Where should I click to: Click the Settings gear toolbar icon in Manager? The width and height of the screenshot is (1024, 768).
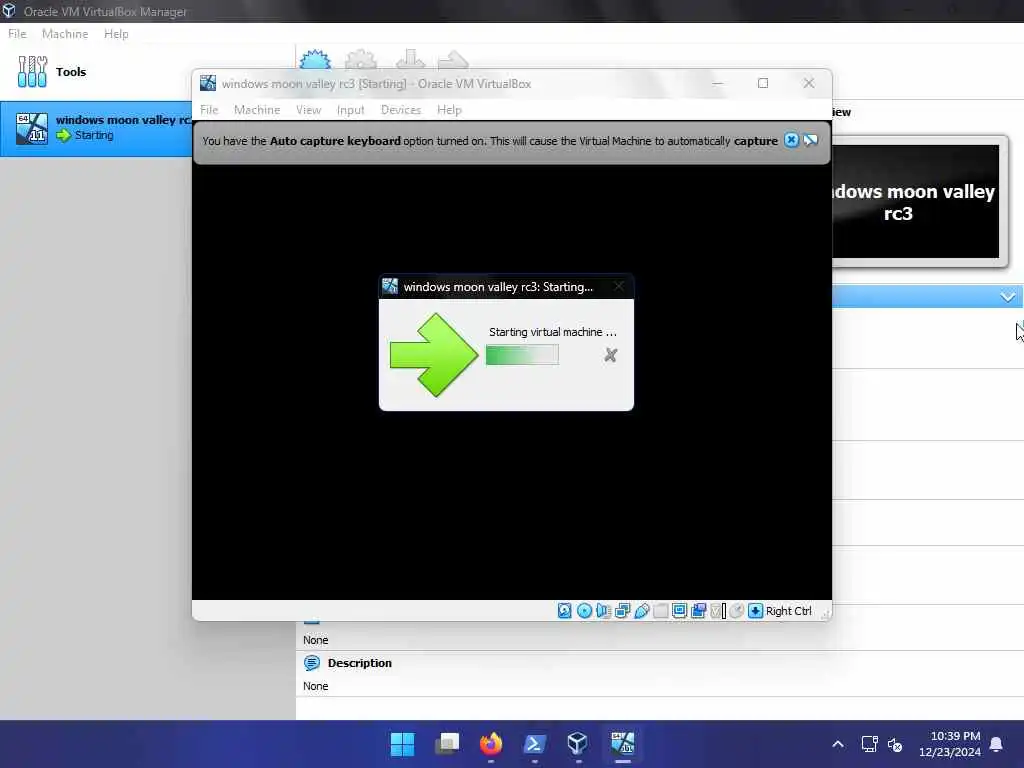pos(360,59)
